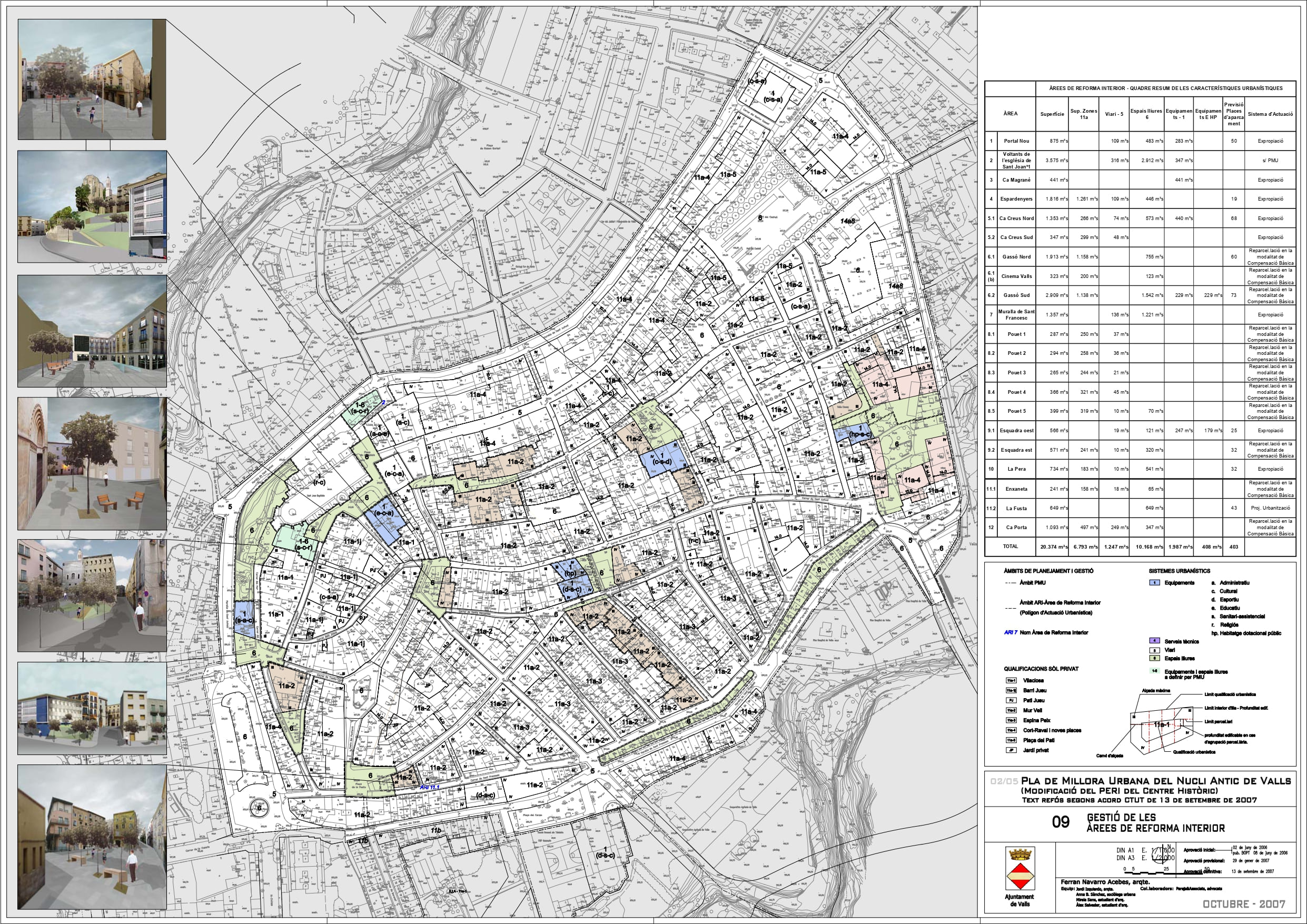Open the top street rendering thumbnail
The height and width of the screenshot is (924, 1307).
92,79
